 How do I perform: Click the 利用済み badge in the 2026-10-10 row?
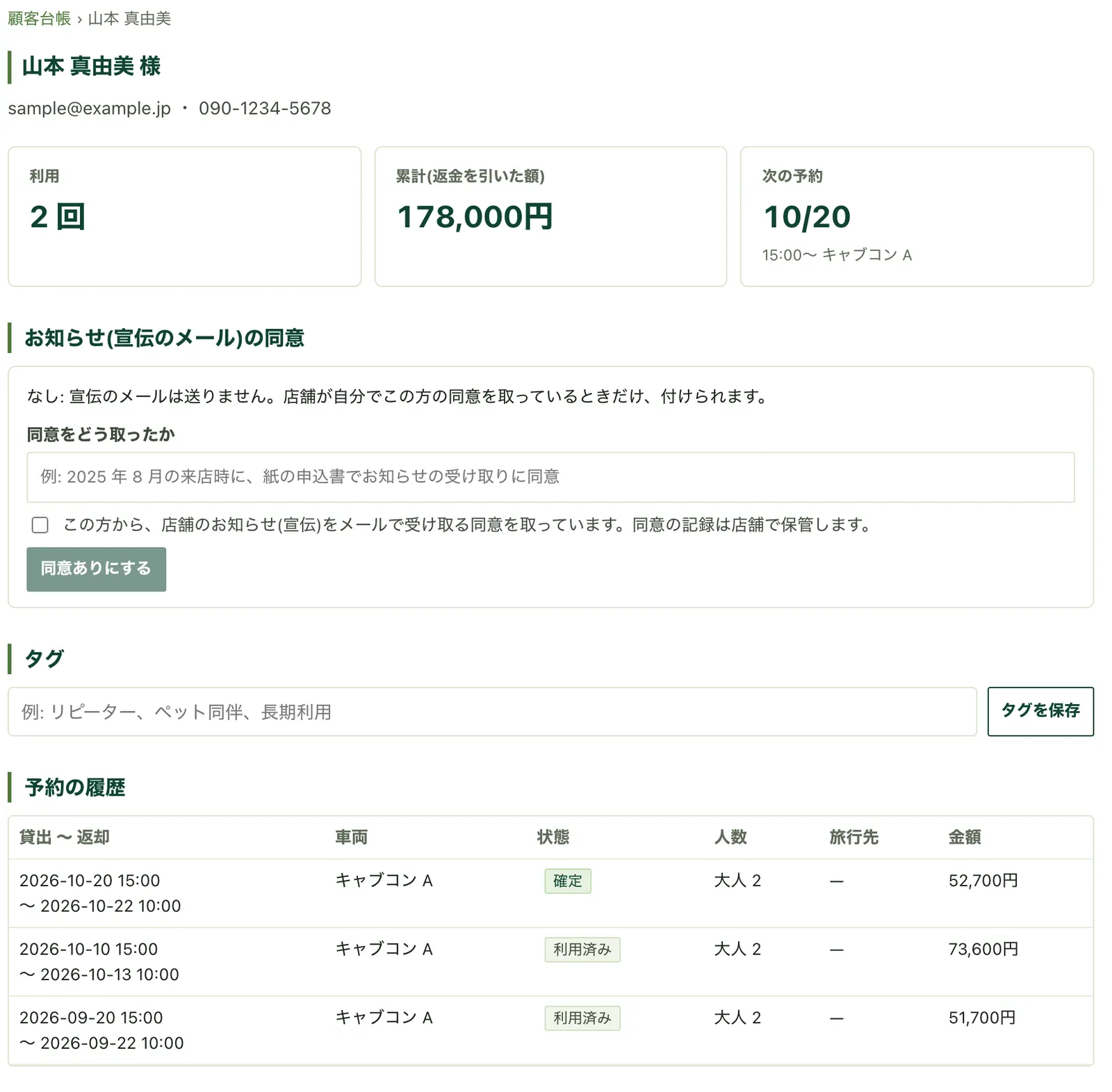(582, 950)
